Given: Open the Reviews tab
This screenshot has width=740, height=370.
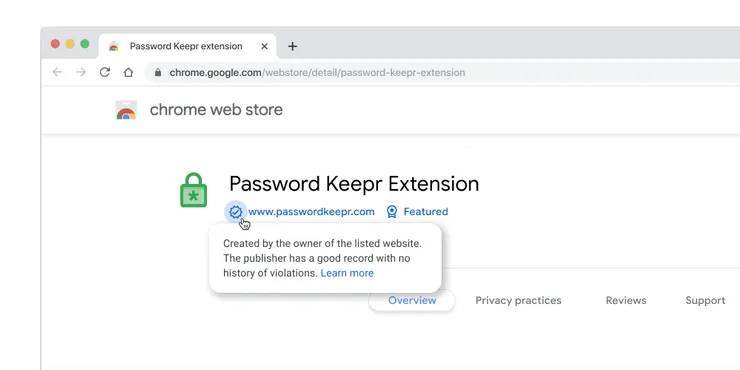Looking at the screenshot, I should (x=626, y=301).
